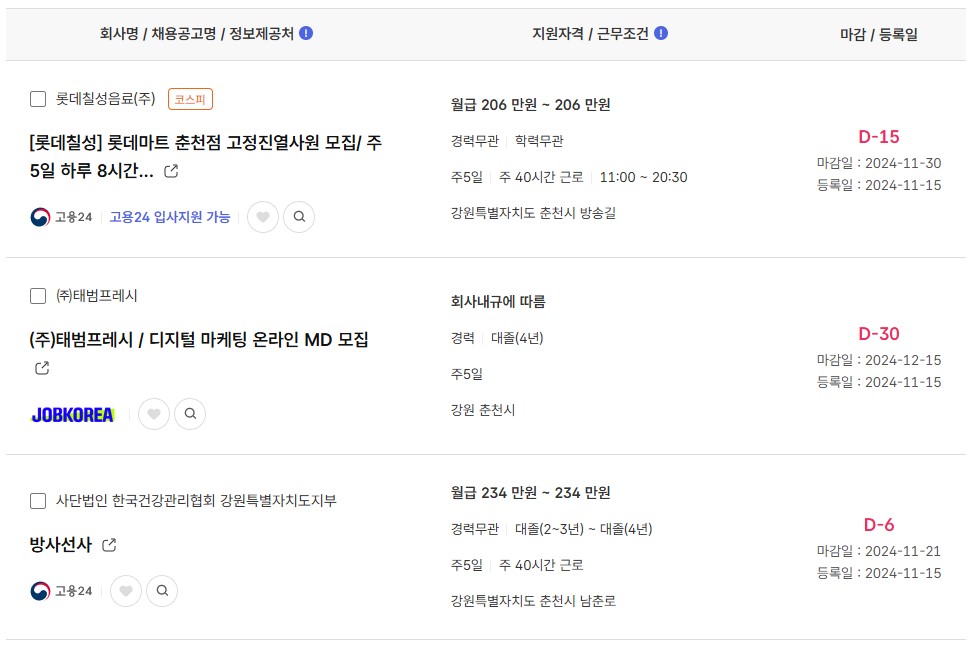Favorite the 태범프레시 job with heart icon
This screenshot has width=976, height=646.
[x=154, y=413]
